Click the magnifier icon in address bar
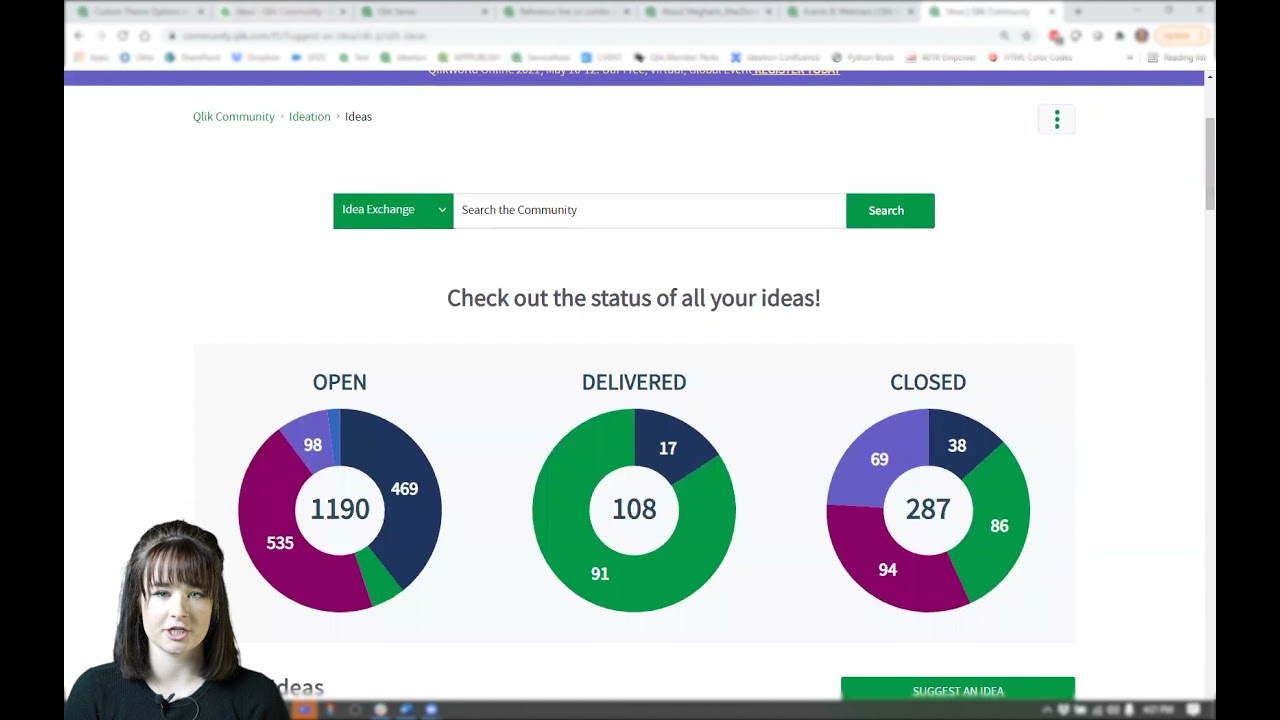This screenshot has width=1280, height=720. click(x=1004, y=36)
